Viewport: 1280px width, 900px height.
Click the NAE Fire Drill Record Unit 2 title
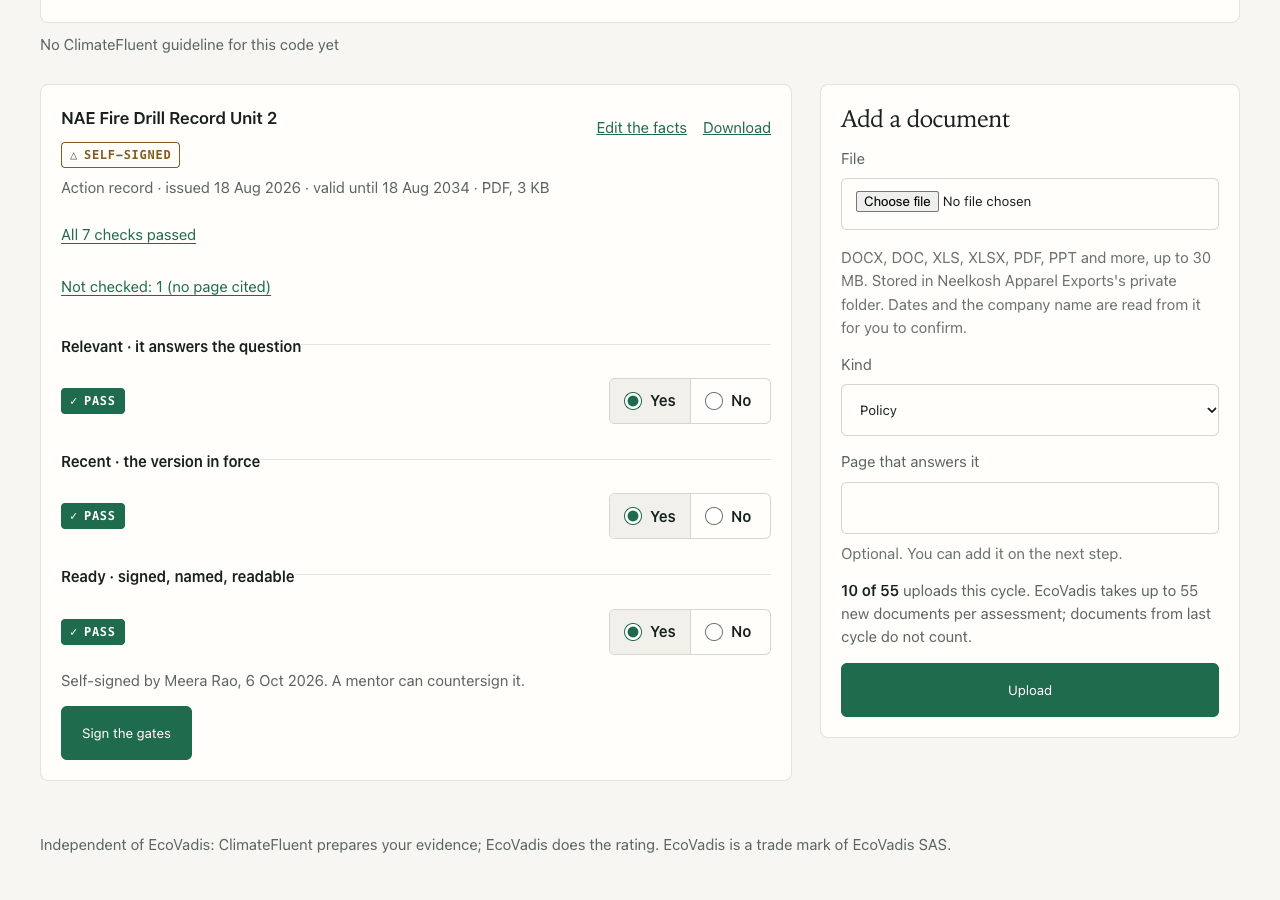[169, 118]
